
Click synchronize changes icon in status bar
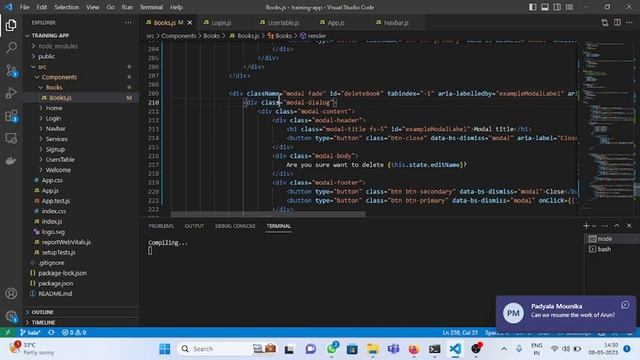(x=51, y=332)
